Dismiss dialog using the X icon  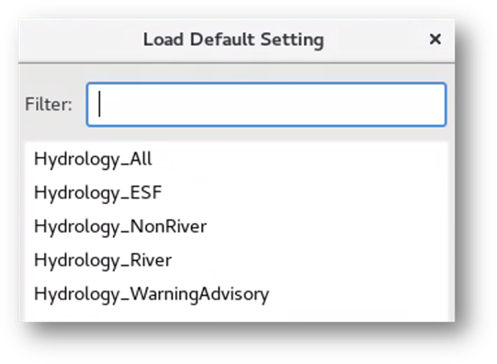click(435, 39)
